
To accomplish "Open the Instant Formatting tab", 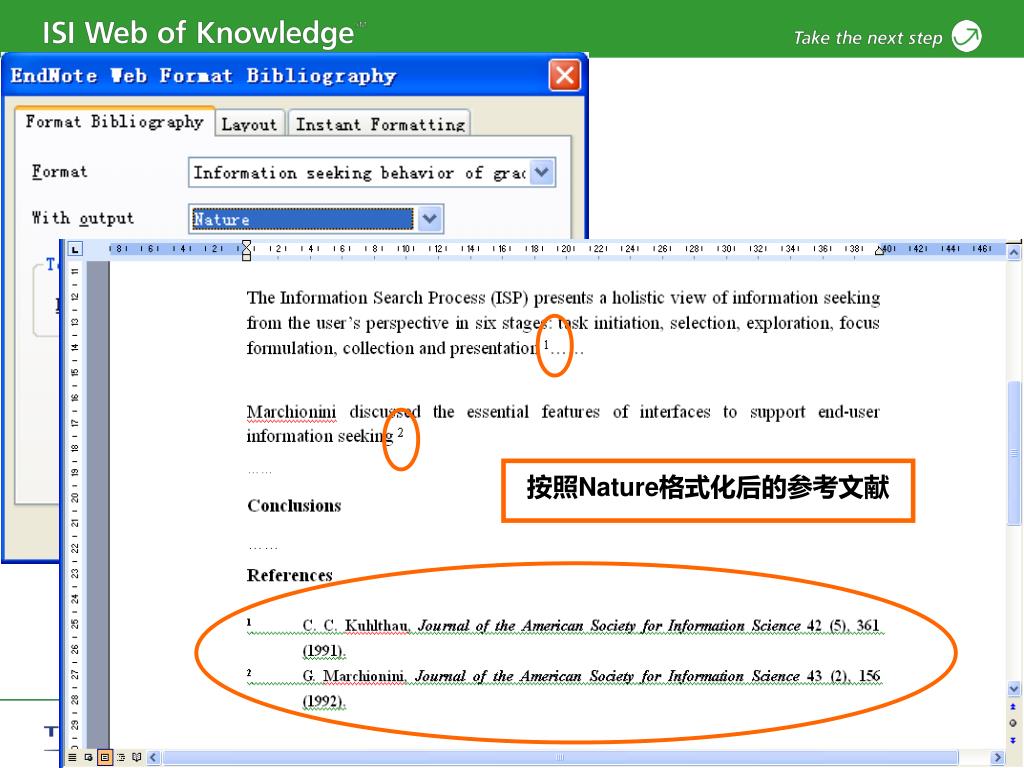I will tap(380, 124).
